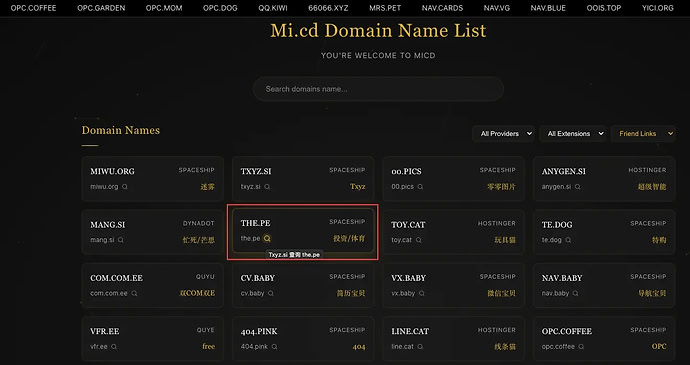Open NAV.CARDS in the top bar
Viewport: 690px width, 365px height.
[442, 8]
